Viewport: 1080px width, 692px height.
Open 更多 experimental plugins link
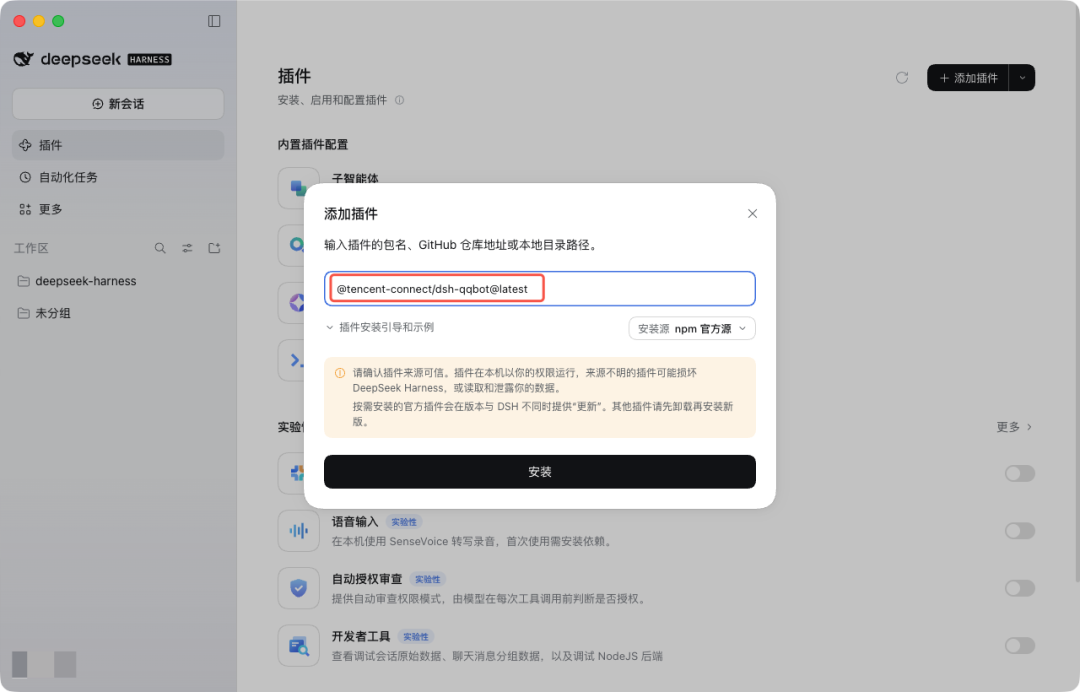tap(1014, 427)
